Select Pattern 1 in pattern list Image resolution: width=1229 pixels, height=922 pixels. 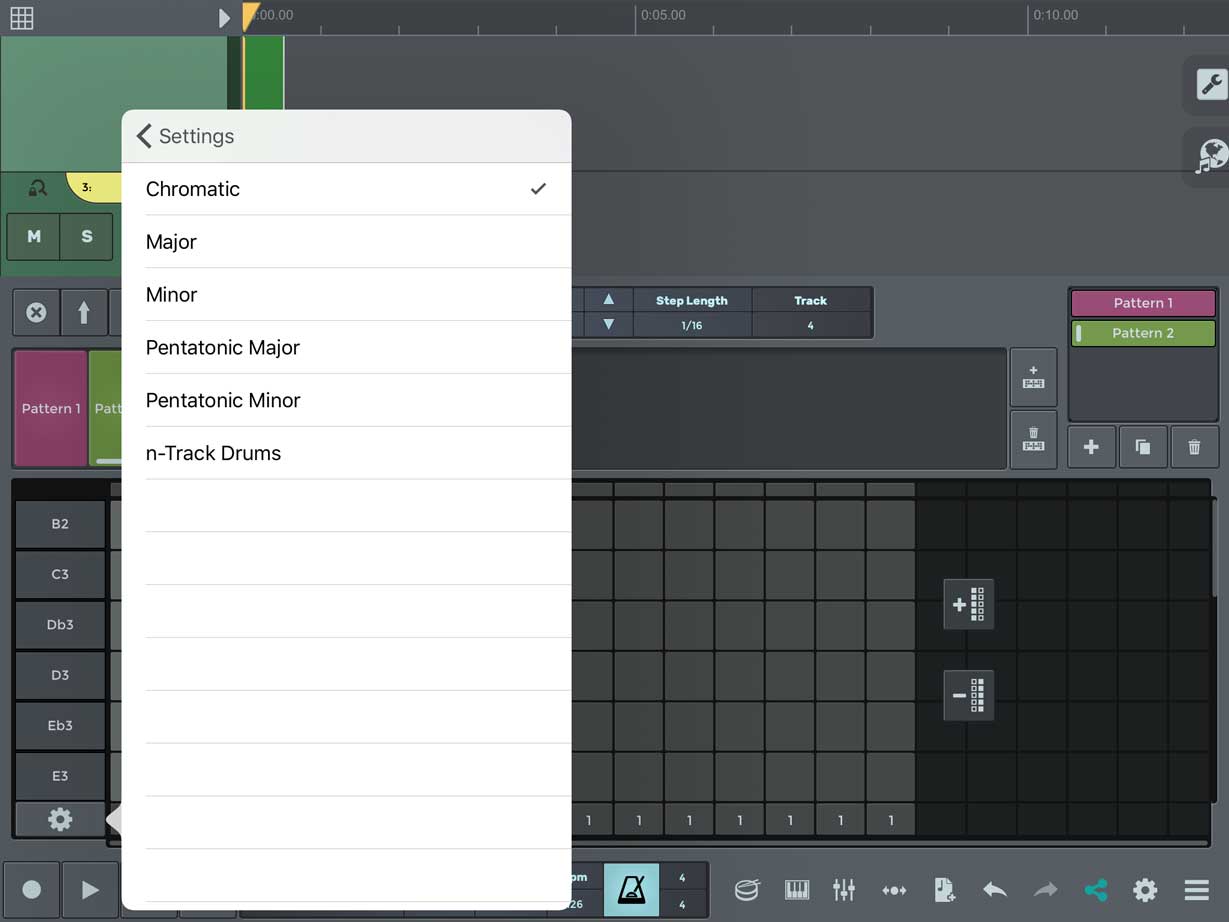coord(1143,303)
